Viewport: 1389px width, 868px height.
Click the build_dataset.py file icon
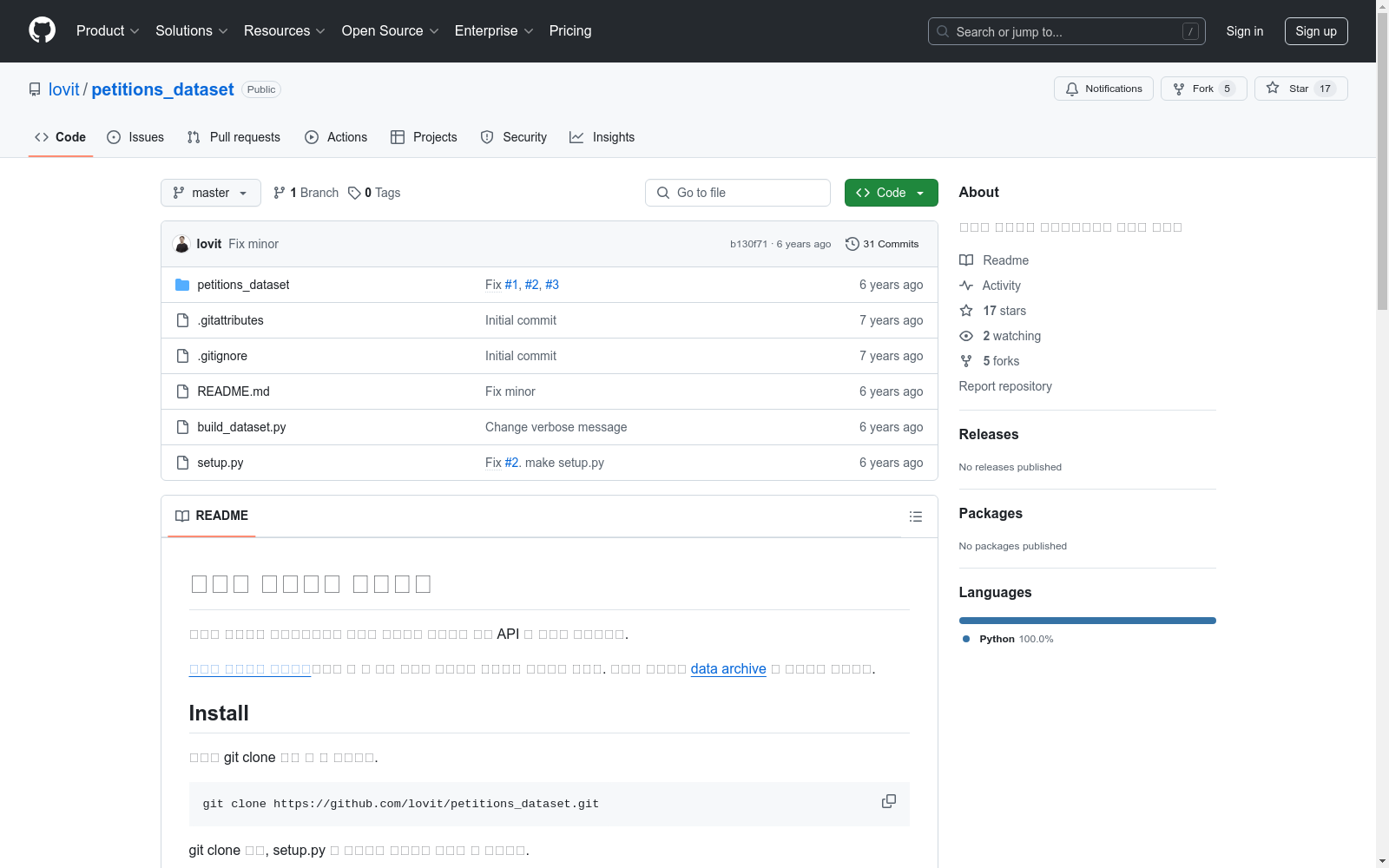tap(182, 427)
